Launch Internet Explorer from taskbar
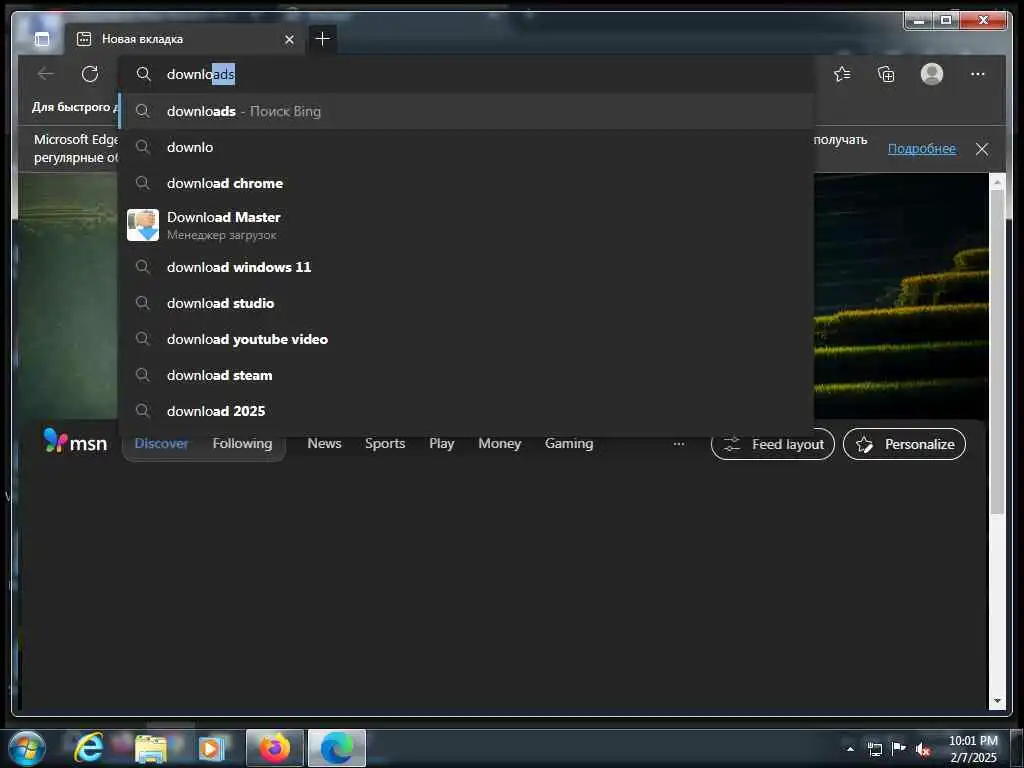This screenshot has width=1024, height=768. coord(88,748)
